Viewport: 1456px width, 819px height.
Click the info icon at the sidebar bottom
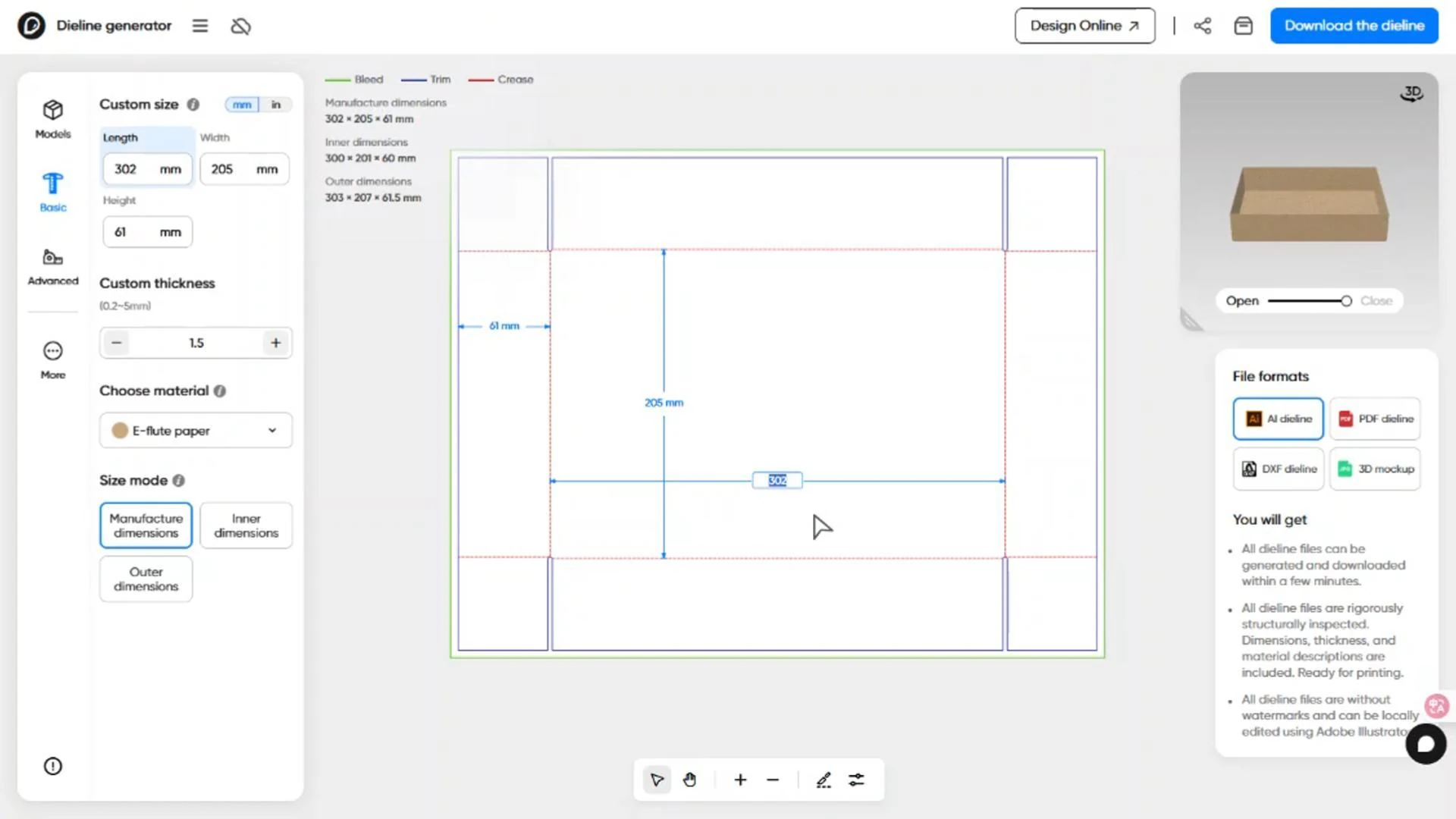53,766
